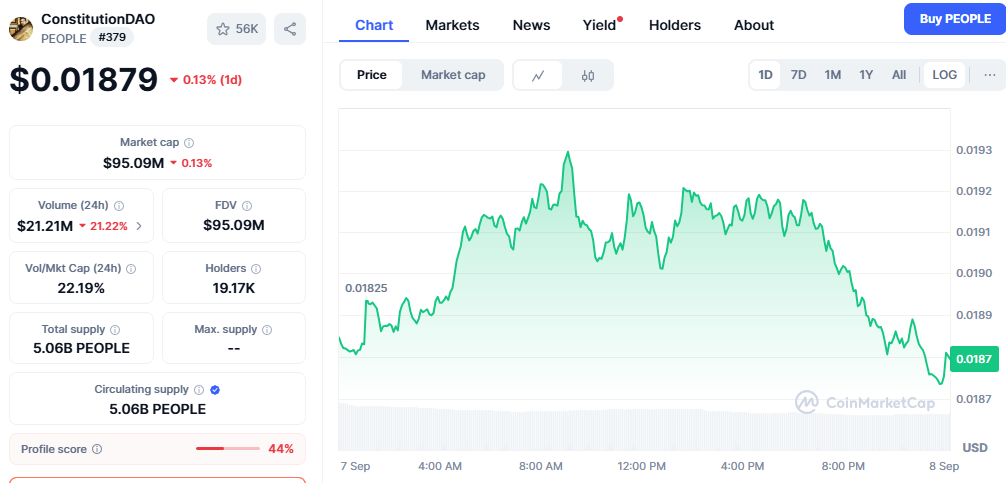Select the Market cap chart toggle

tap(453, 75)
